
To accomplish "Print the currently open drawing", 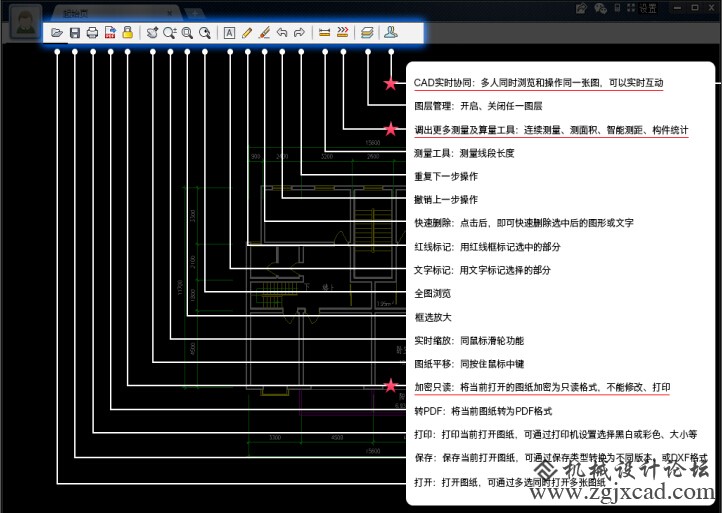I will tap(92, 33).
